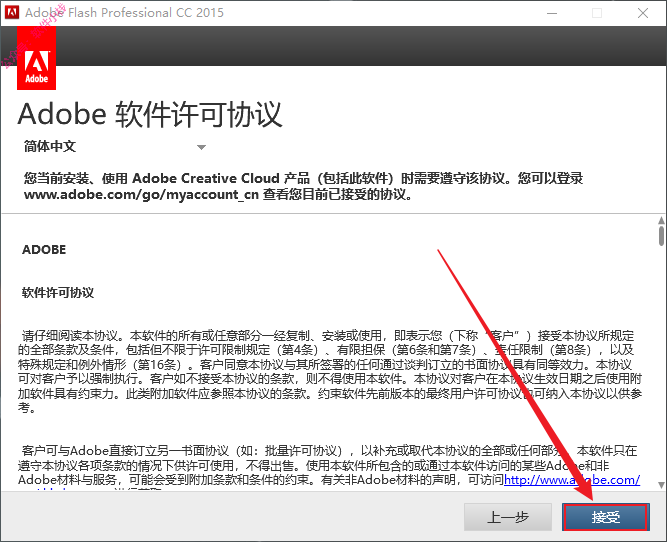Click the paragraph starting 请仔细阅读本协议
This screenshot has width=667, height=542.
(x=330, y=371)
